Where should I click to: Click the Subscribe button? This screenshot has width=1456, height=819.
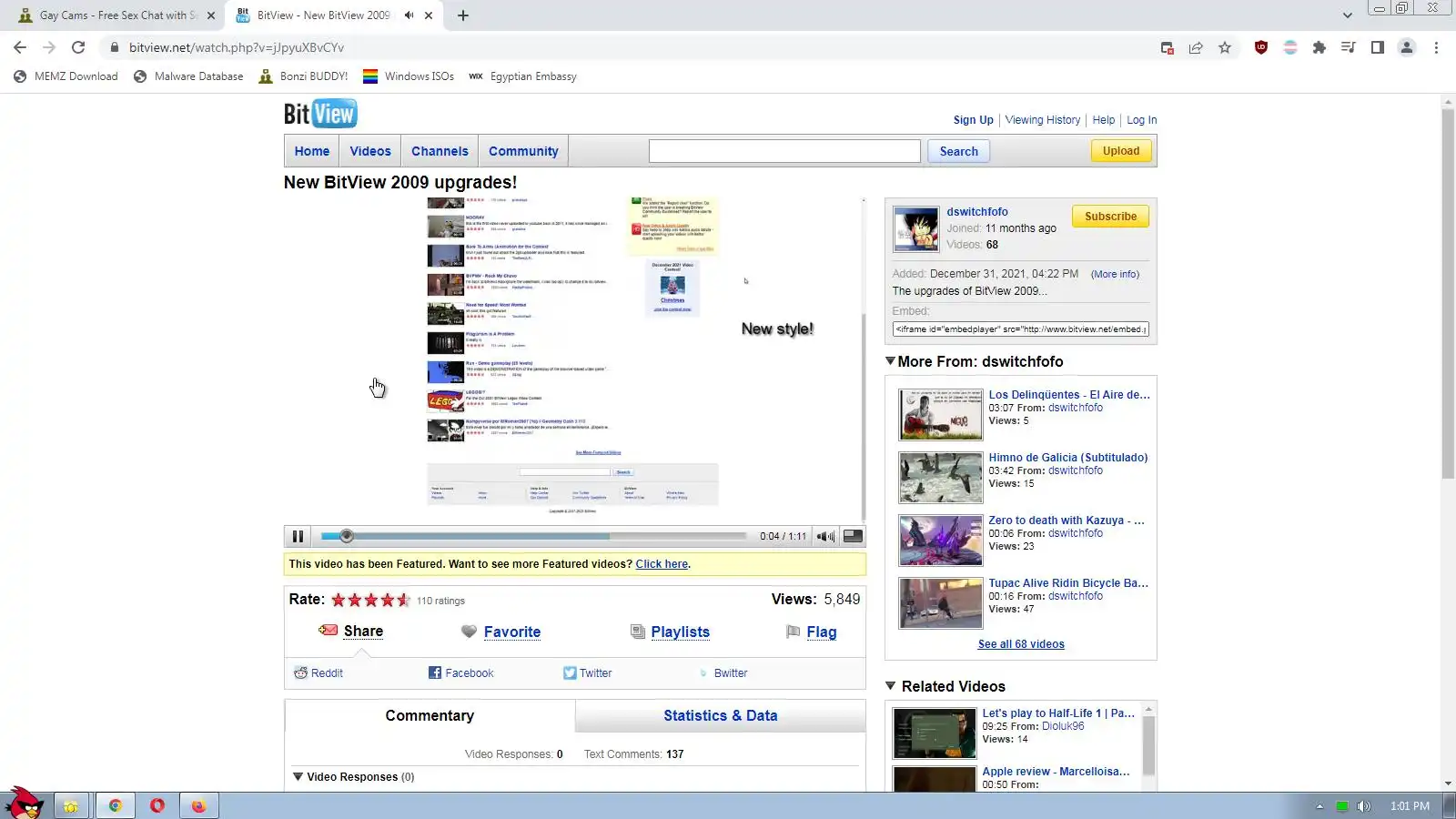click(x=1110, y=217)
